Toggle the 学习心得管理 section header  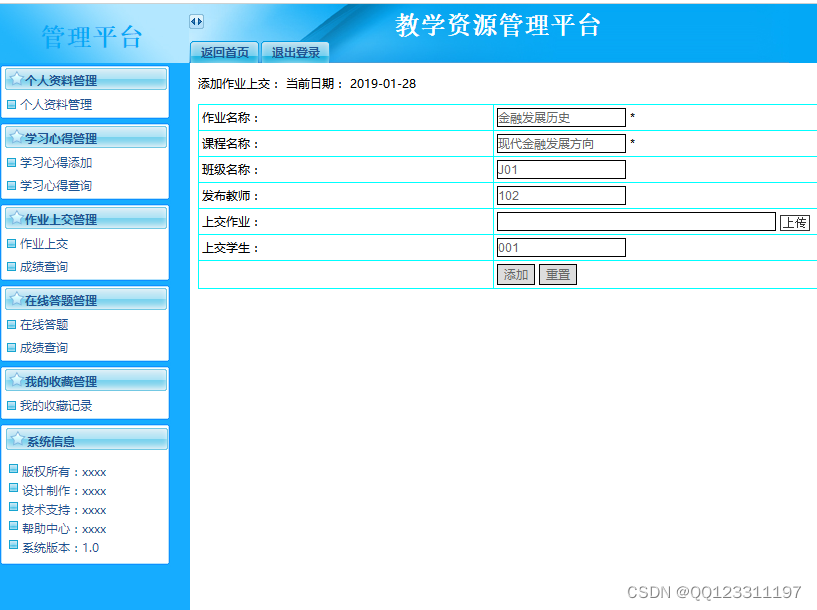point(86,138)
